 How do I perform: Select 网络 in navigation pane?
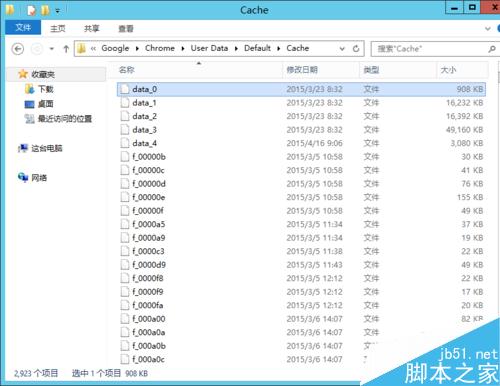(39, 178)
